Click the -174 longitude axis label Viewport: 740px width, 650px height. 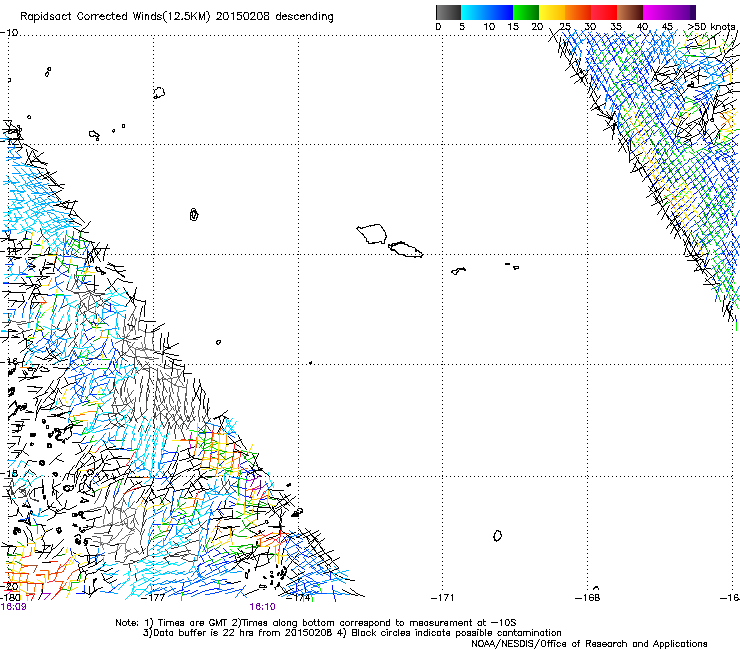299,598
